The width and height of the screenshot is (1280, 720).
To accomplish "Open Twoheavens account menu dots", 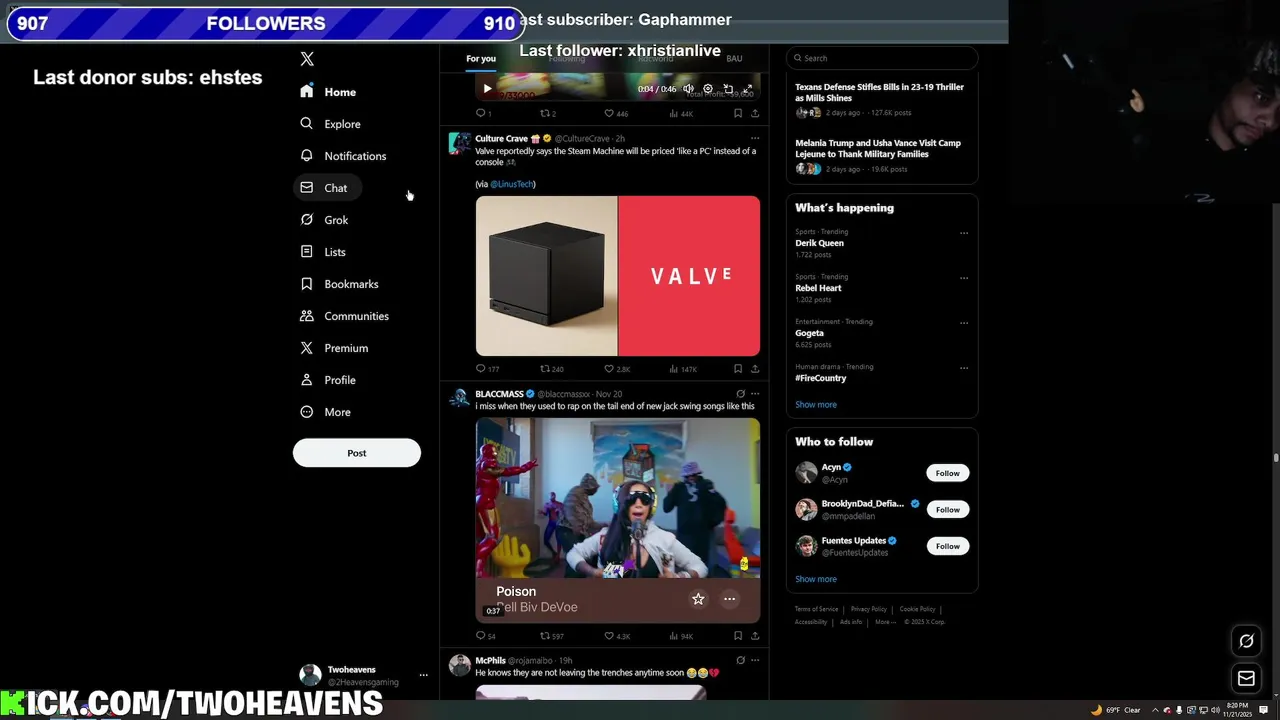I will (x=423, y=675).
